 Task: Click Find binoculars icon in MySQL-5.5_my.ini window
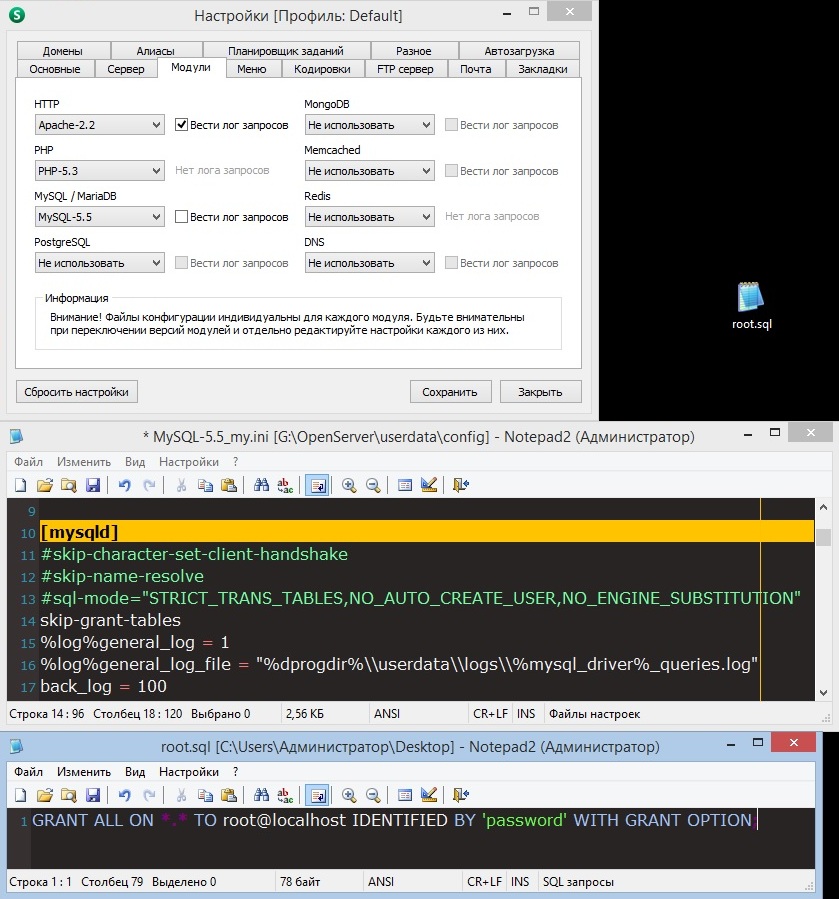[x=262, y=485]
